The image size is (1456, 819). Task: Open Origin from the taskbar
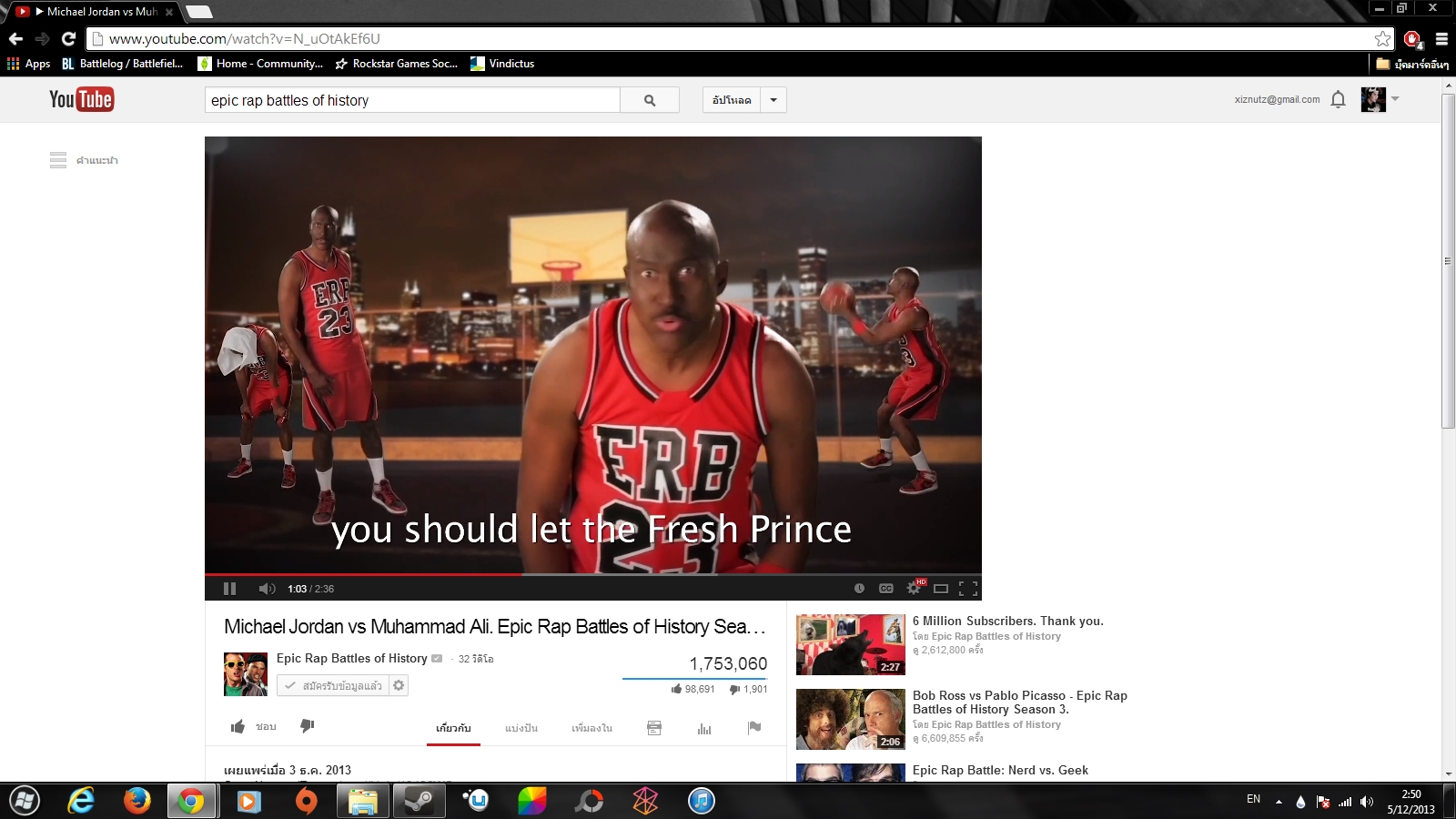tap(307, 801)
